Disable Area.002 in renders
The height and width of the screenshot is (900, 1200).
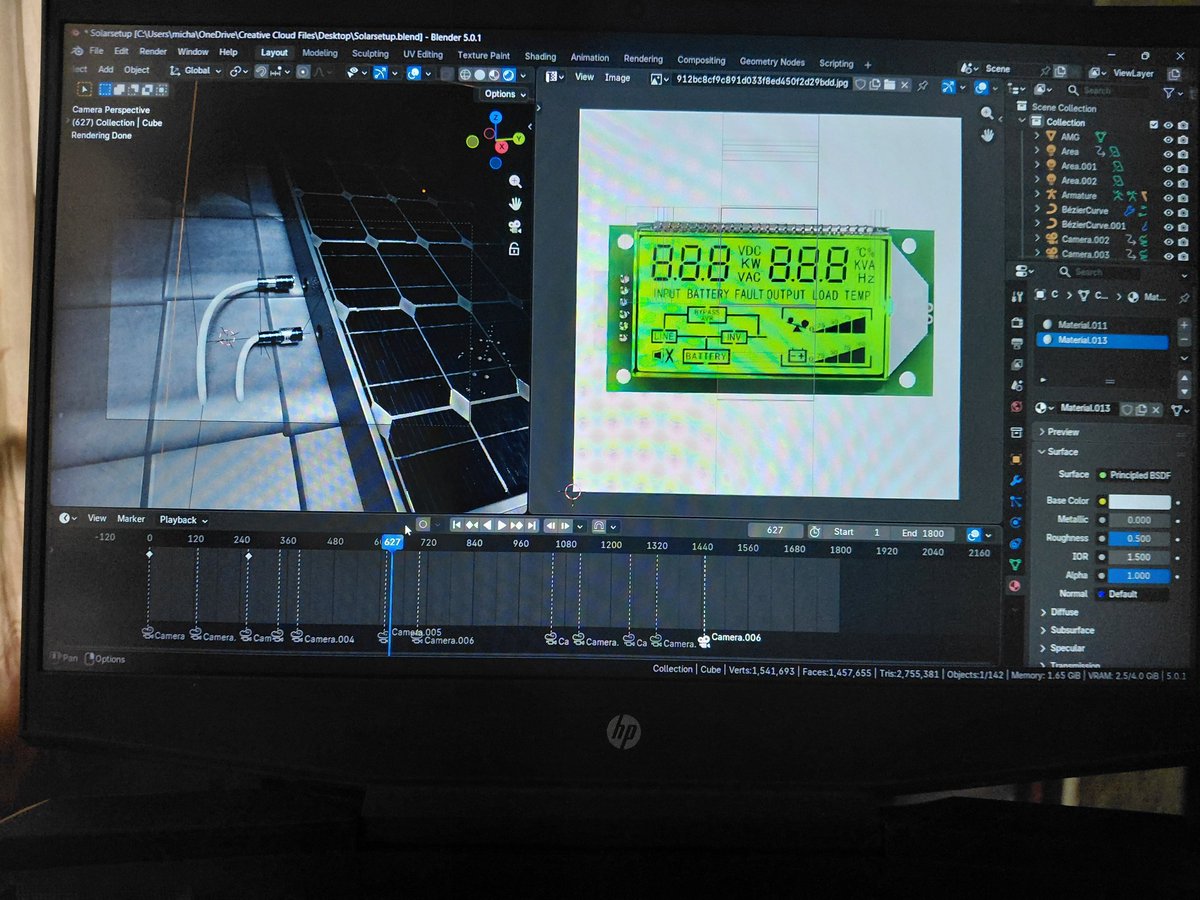coord(1183,182)
